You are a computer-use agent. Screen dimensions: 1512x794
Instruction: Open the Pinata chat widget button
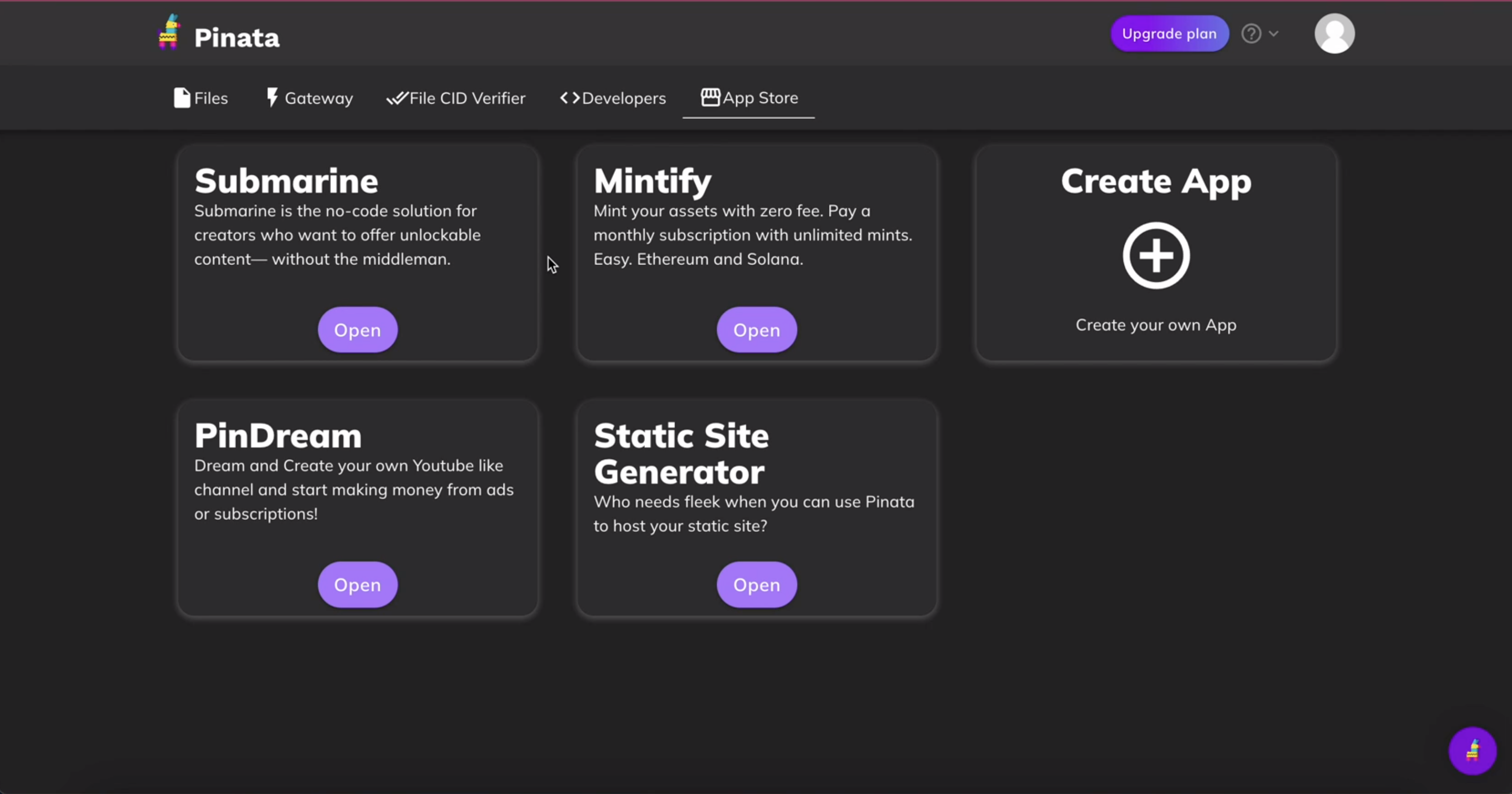pyautogui.click(x=1472, y=751)
